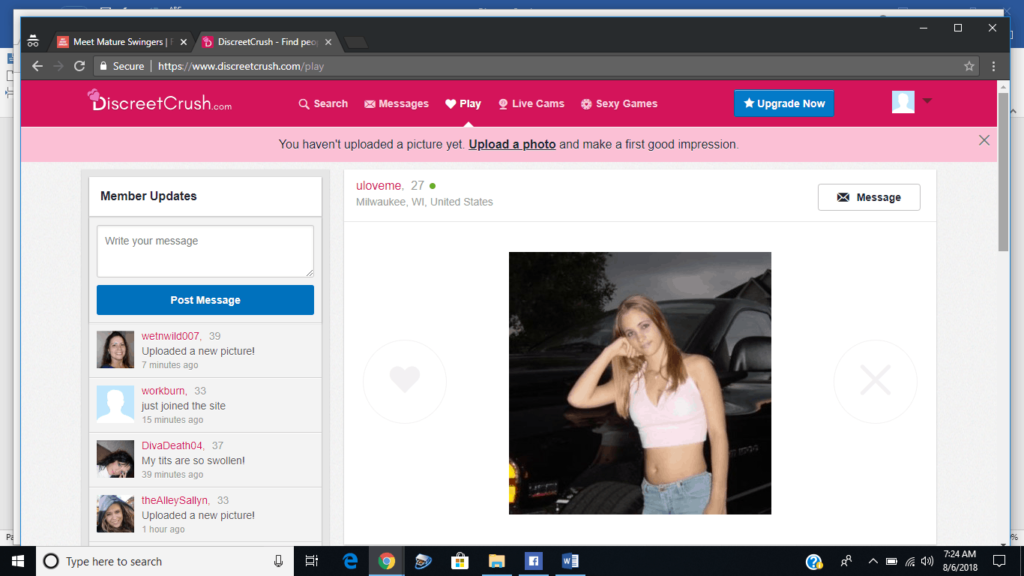Click wetnwild007's avatar thumbnail
1024x576 pixels.
(x=116, y=349)
